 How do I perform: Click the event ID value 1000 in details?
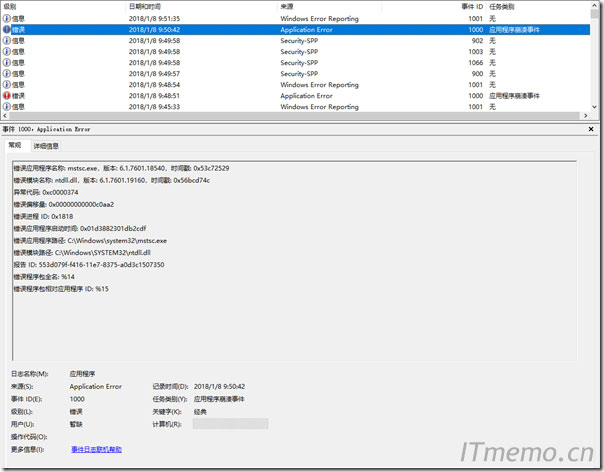coord(77,399)
